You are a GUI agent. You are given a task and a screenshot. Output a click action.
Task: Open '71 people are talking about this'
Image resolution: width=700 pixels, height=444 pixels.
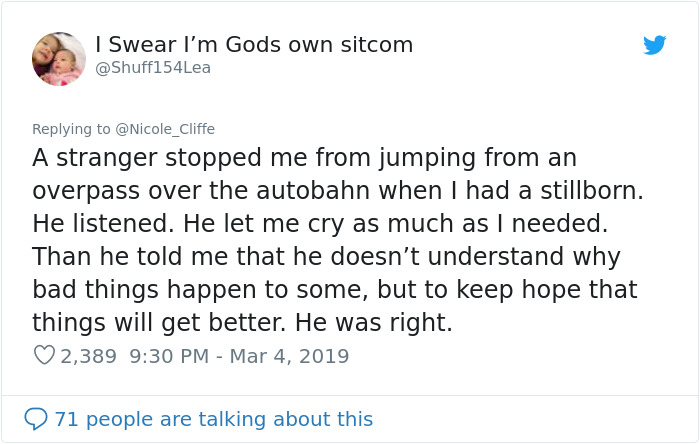(x=213, y=419)
